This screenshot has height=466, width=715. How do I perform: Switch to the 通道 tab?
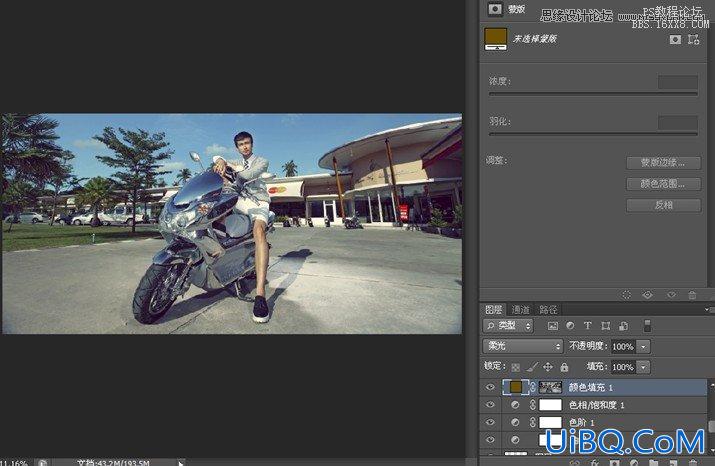point(520,310)
